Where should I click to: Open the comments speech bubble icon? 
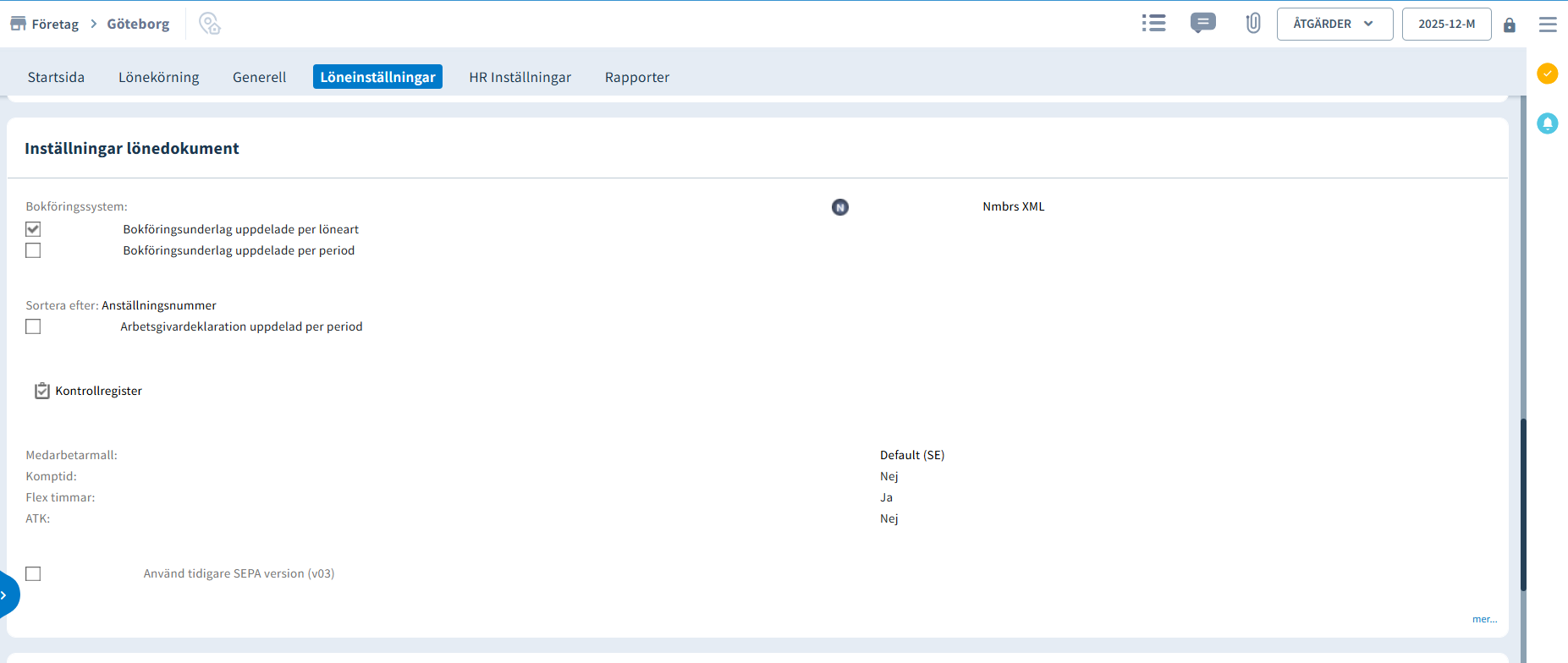1202,23
